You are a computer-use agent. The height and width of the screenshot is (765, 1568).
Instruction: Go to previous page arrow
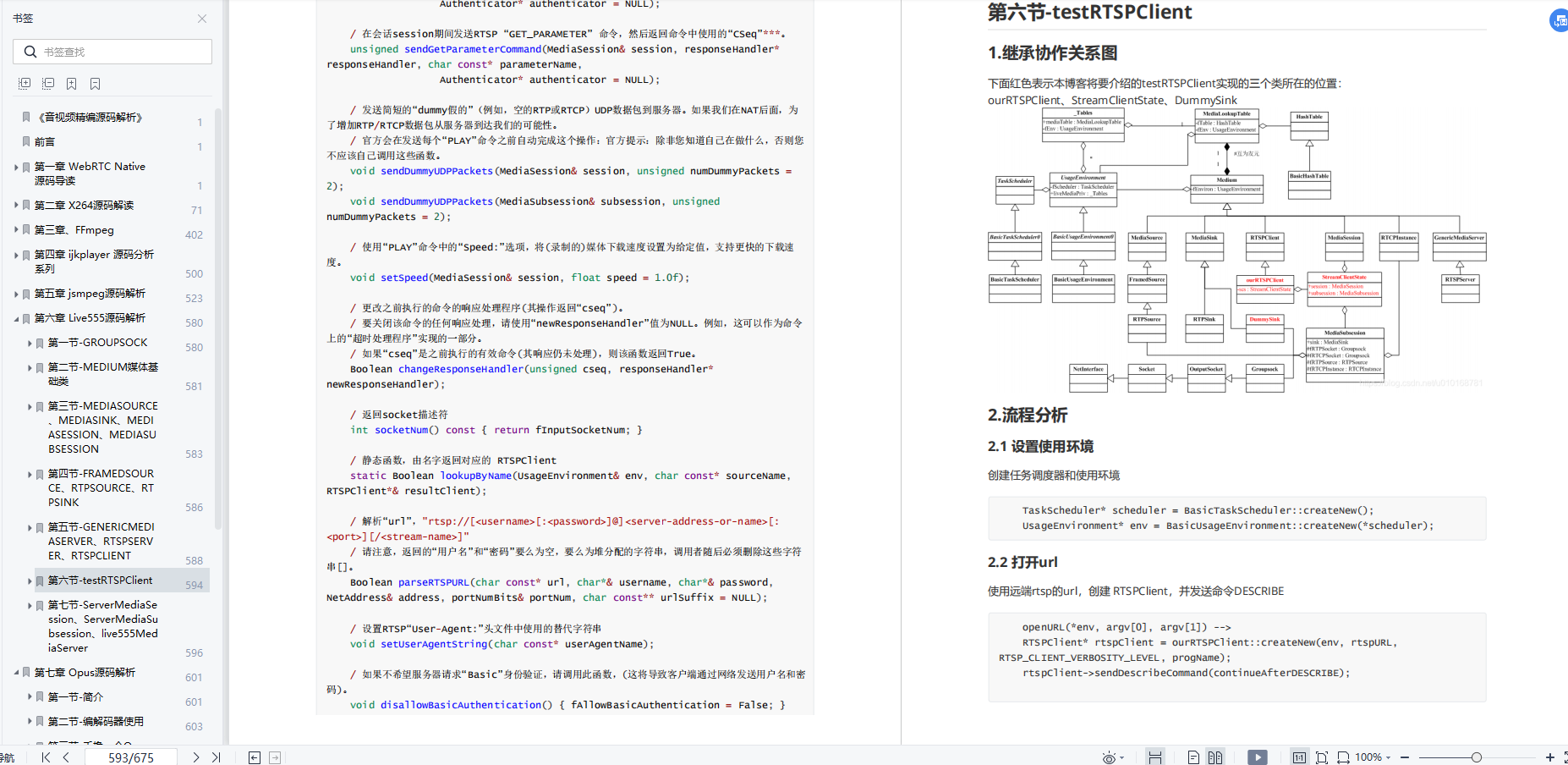click(x=66, y=757)
